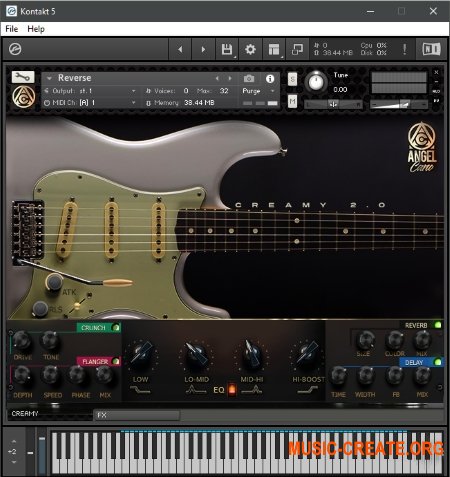Toggle the orange EQ switch

coord(232,390)
